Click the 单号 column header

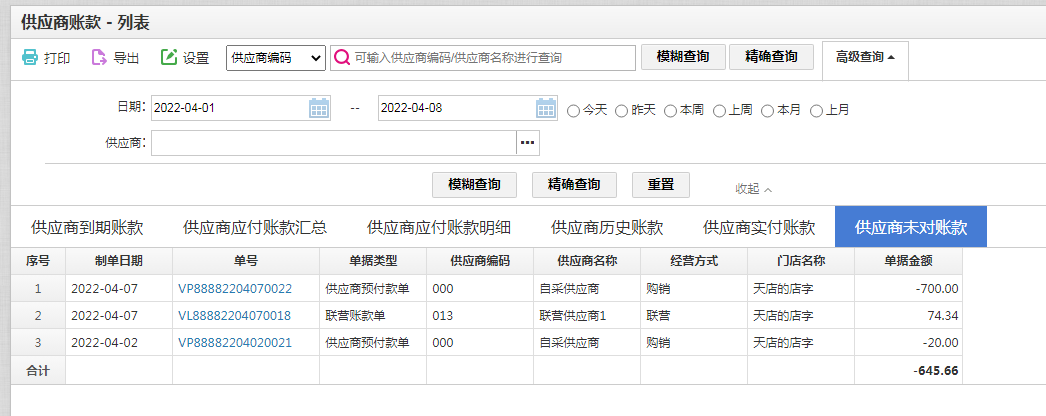[x=246, y=261]
